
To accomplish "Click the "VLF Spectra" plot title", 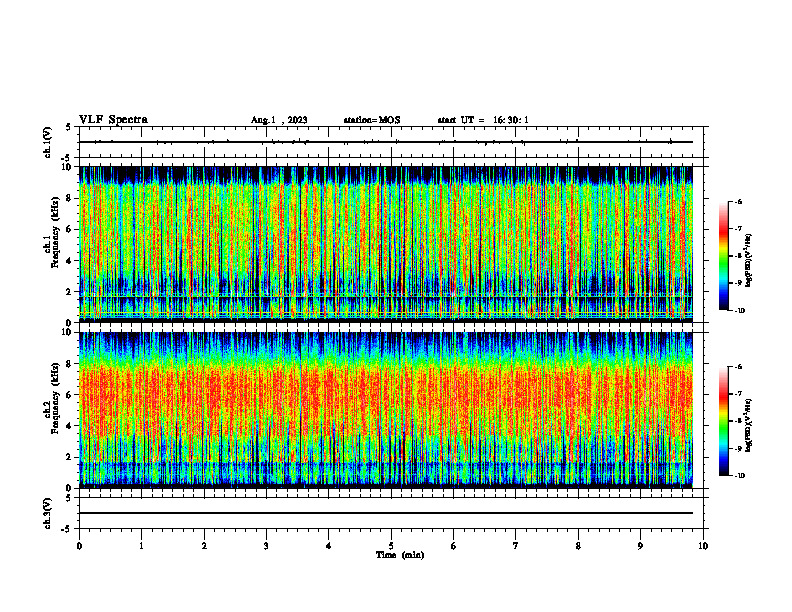I will (x=114, y=120).
